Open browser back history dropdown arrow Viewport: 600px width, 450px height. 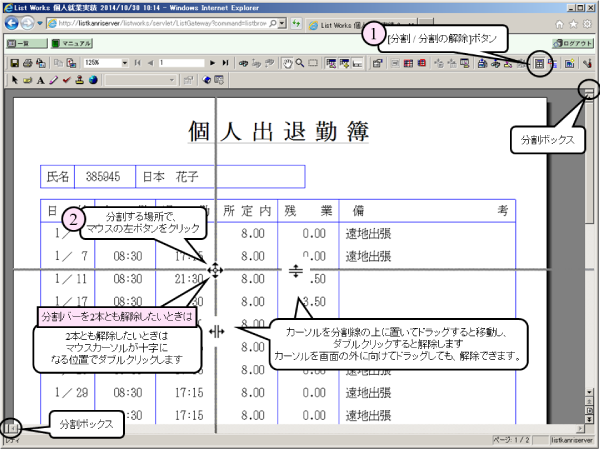coord(39,23)
